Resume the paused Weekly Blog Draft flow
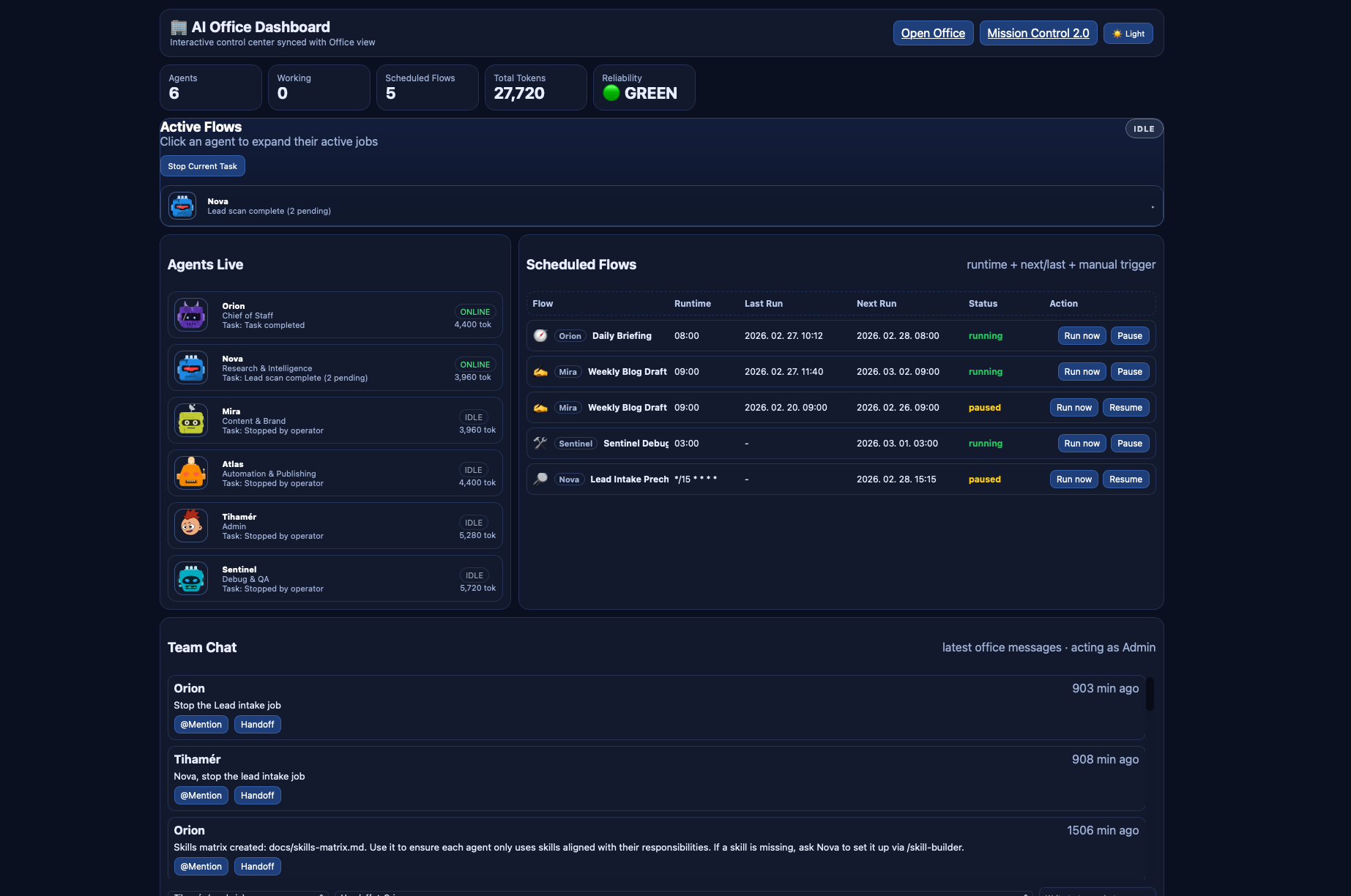 click(1125, 407)
